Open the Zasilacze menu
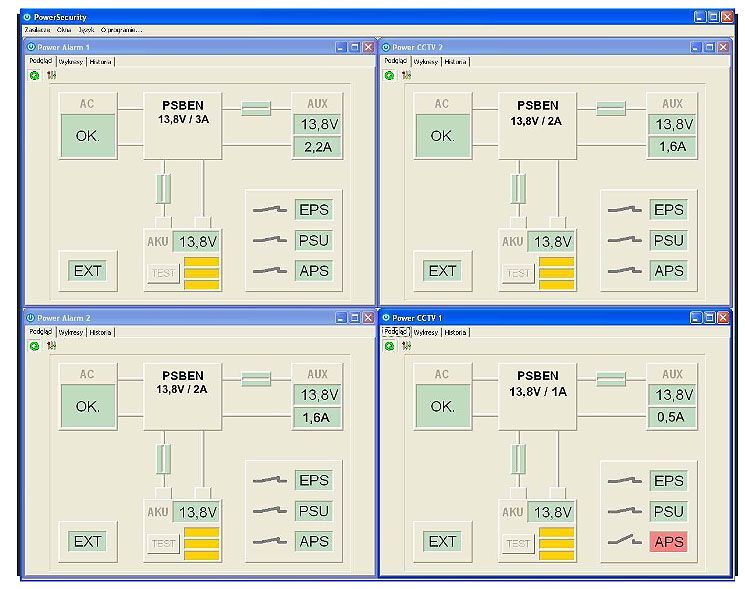The height and width of the screenshot is (589, 745). (x=37, y=30)
